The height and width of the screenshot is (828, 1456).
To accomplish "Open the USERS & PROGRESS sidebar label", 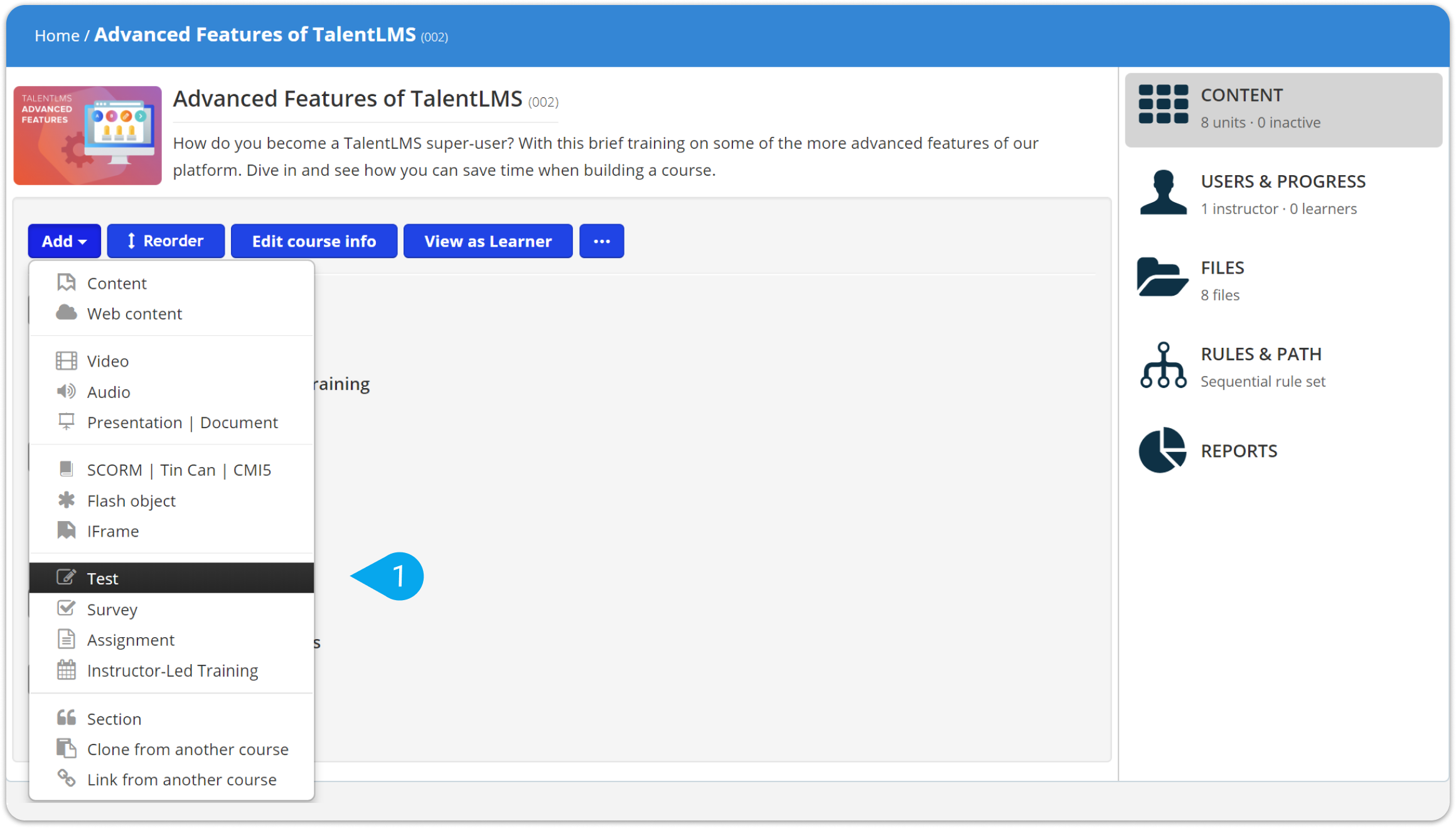I will coord(1283,181).
